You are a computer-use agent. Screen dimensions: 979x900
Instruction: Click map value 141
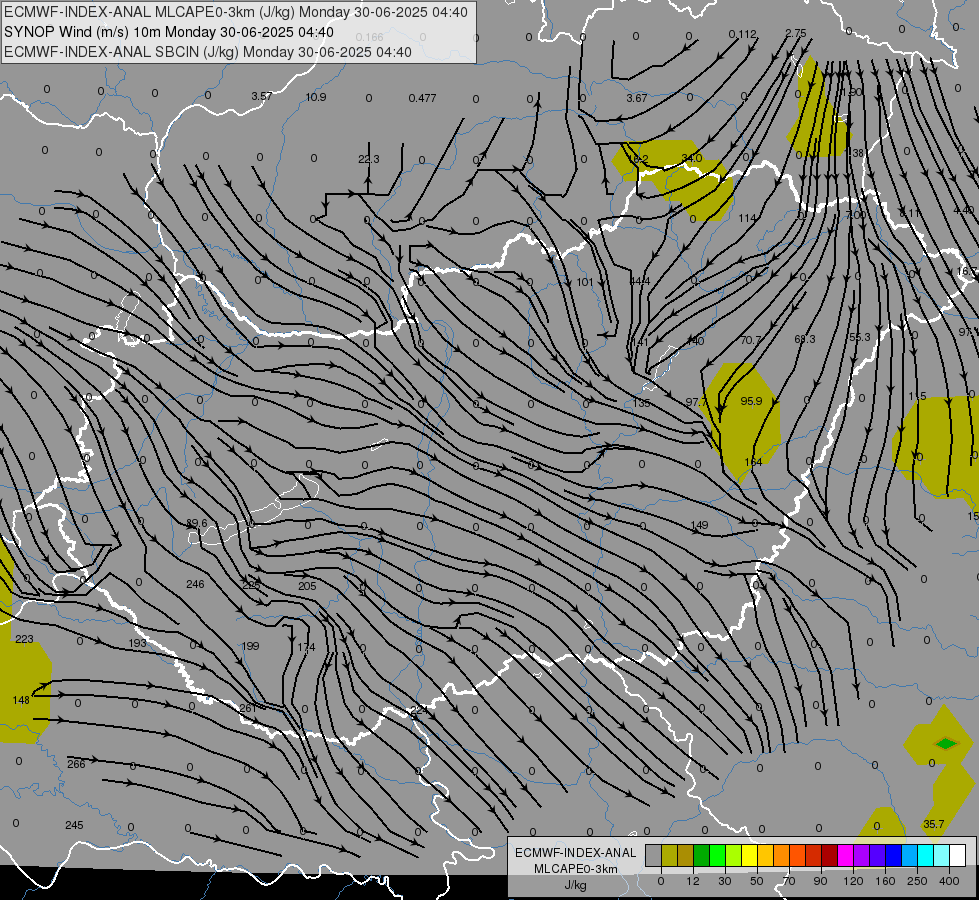point(640,342)
